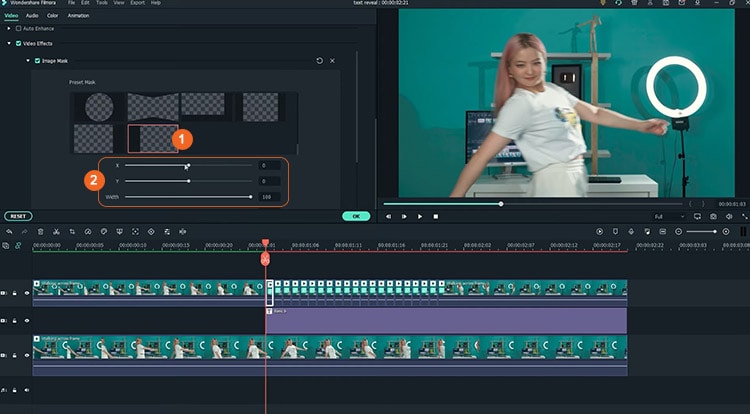Image resolution: width=750 pixels, height=414 pixels.
Task: Expand the Auto Enhance section arrow
Action: tap(8, 28)
